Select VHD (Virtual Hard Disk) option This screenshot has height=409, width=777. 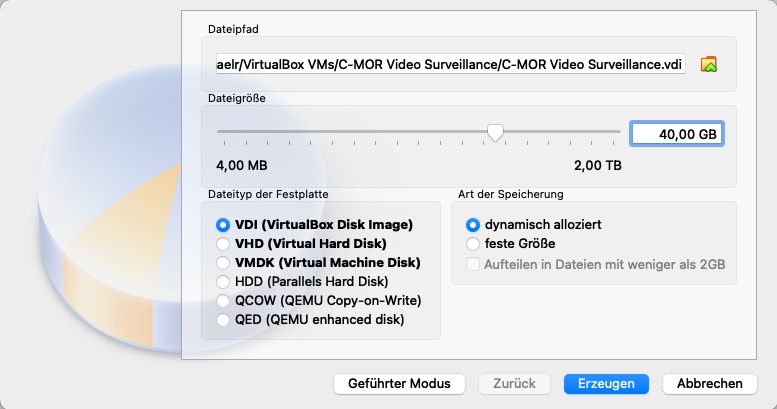[223, 243]
